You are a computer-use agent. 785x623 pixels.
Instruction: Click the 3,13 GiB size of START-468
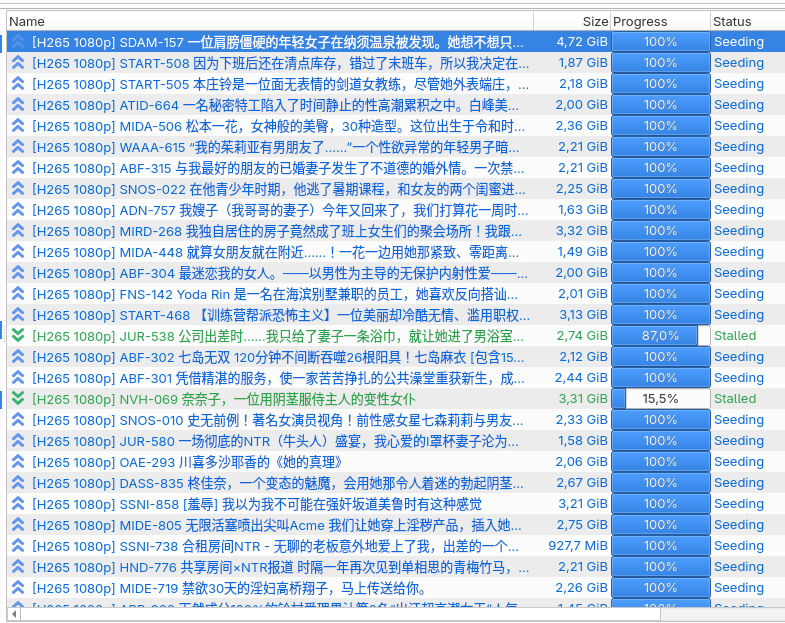click(x=583, y=315)
